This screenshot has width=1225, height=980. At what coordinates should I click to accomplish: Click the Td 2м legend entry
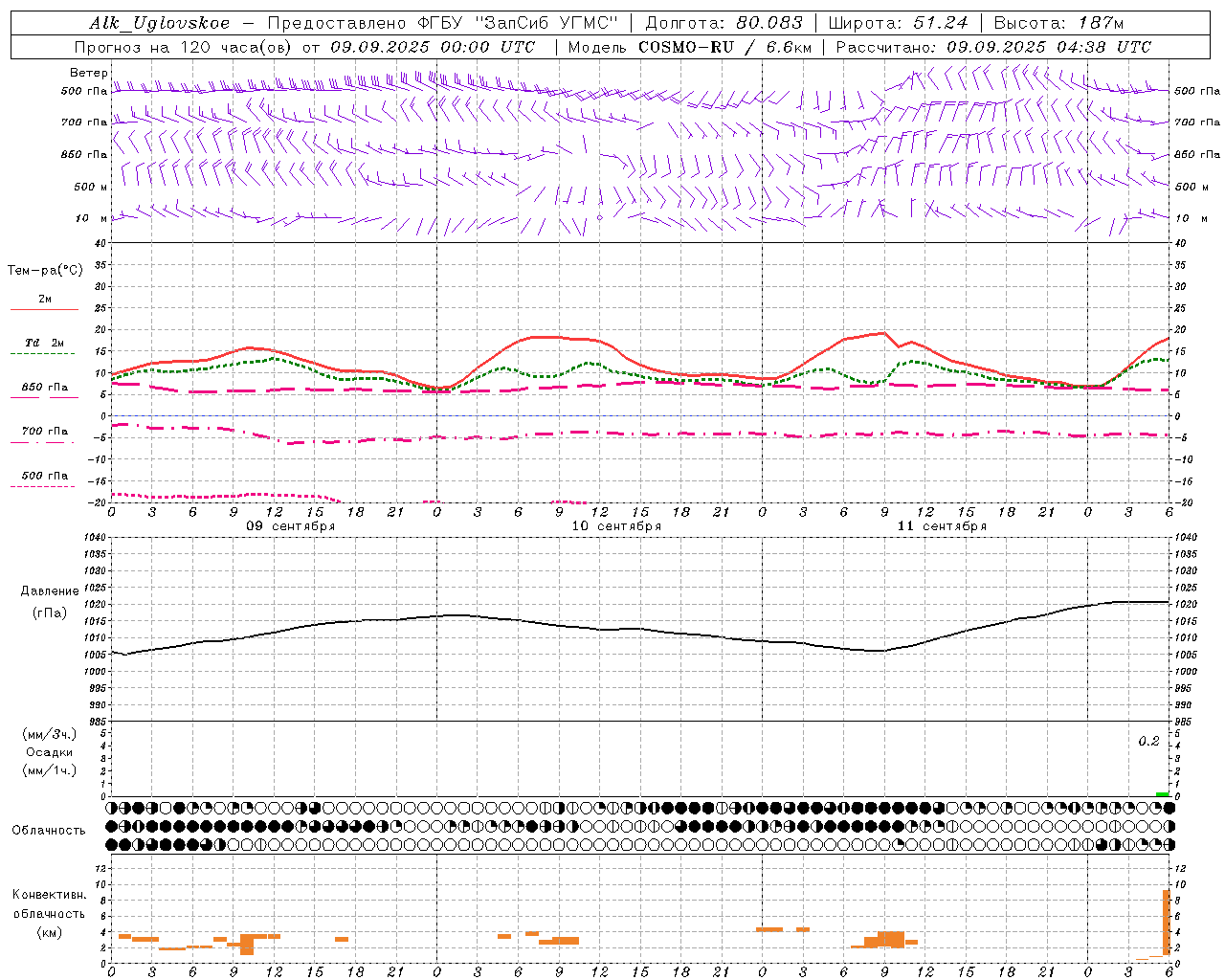point(45,343)
